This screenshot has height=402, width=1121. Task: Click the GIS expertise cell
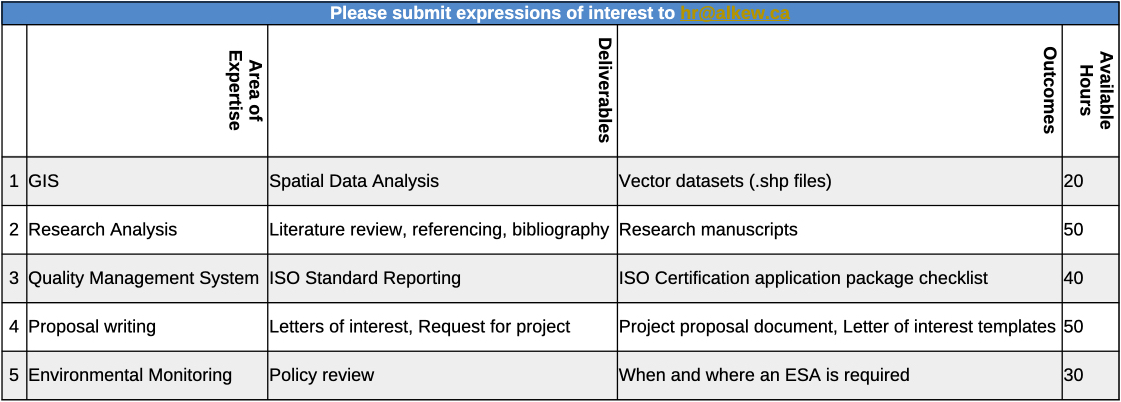[x=147, y=182]
